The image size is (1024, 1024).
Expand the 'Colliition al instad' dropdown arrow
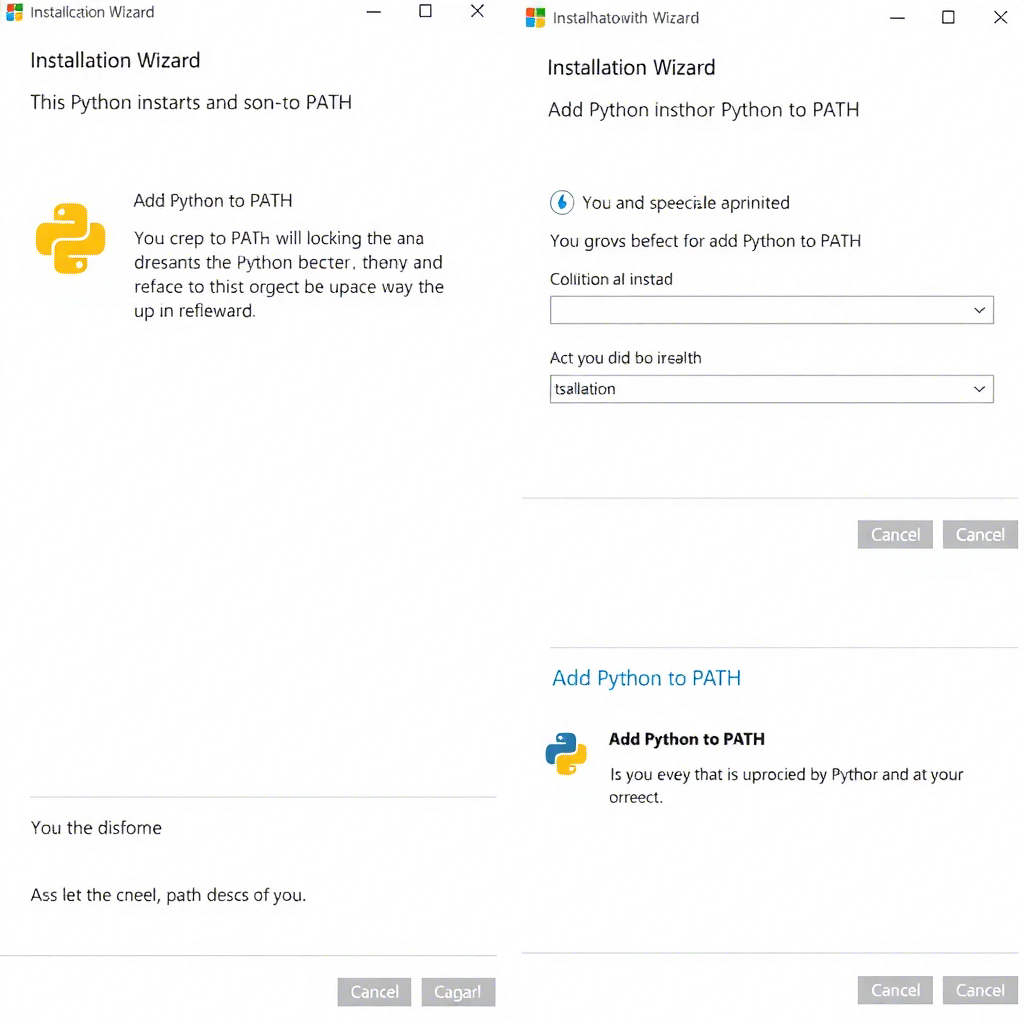(x=979, y=311)
